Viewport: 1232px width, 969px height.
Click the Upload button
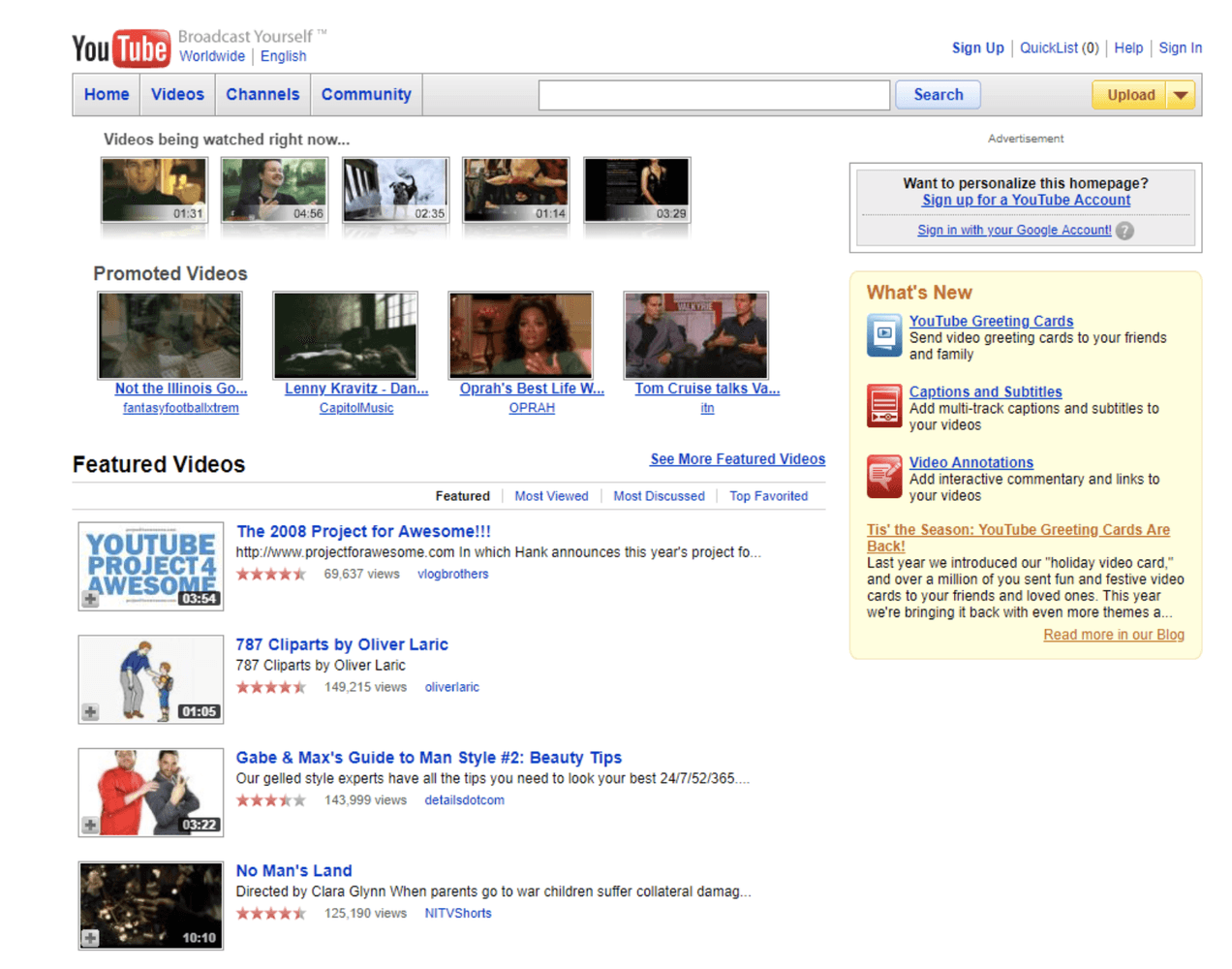pyautogui.click(x=1130, y=95)
